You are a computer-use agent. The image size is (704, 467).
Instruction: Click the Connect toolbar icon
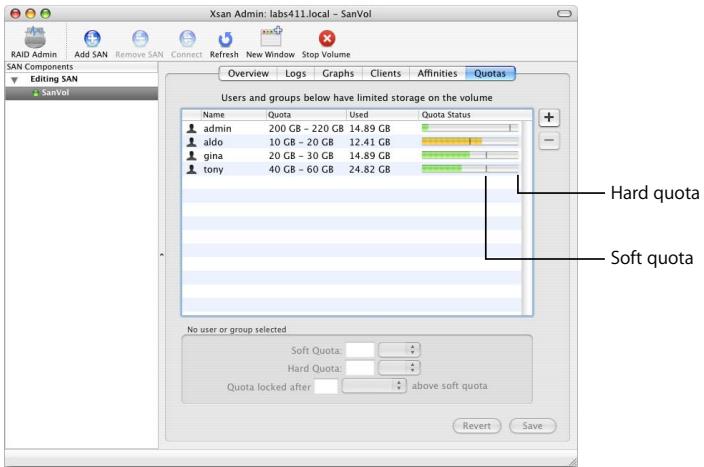click(187, 39)
